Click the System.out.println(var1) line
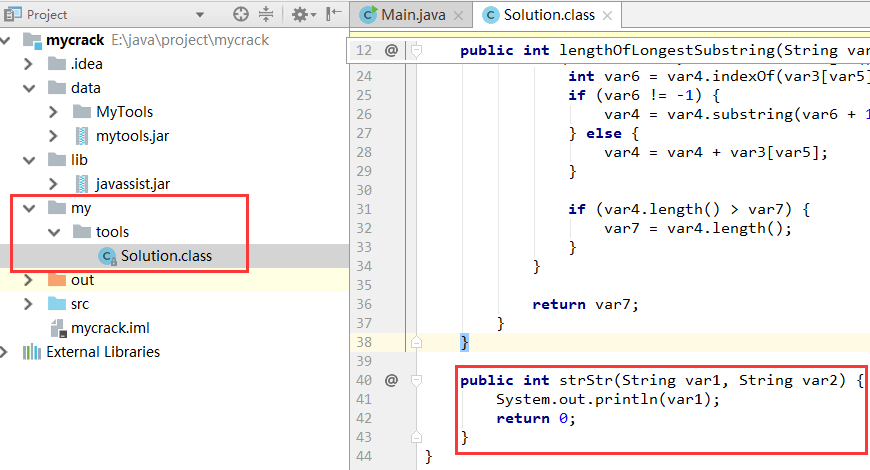870x470 pixels. point(608,400)
